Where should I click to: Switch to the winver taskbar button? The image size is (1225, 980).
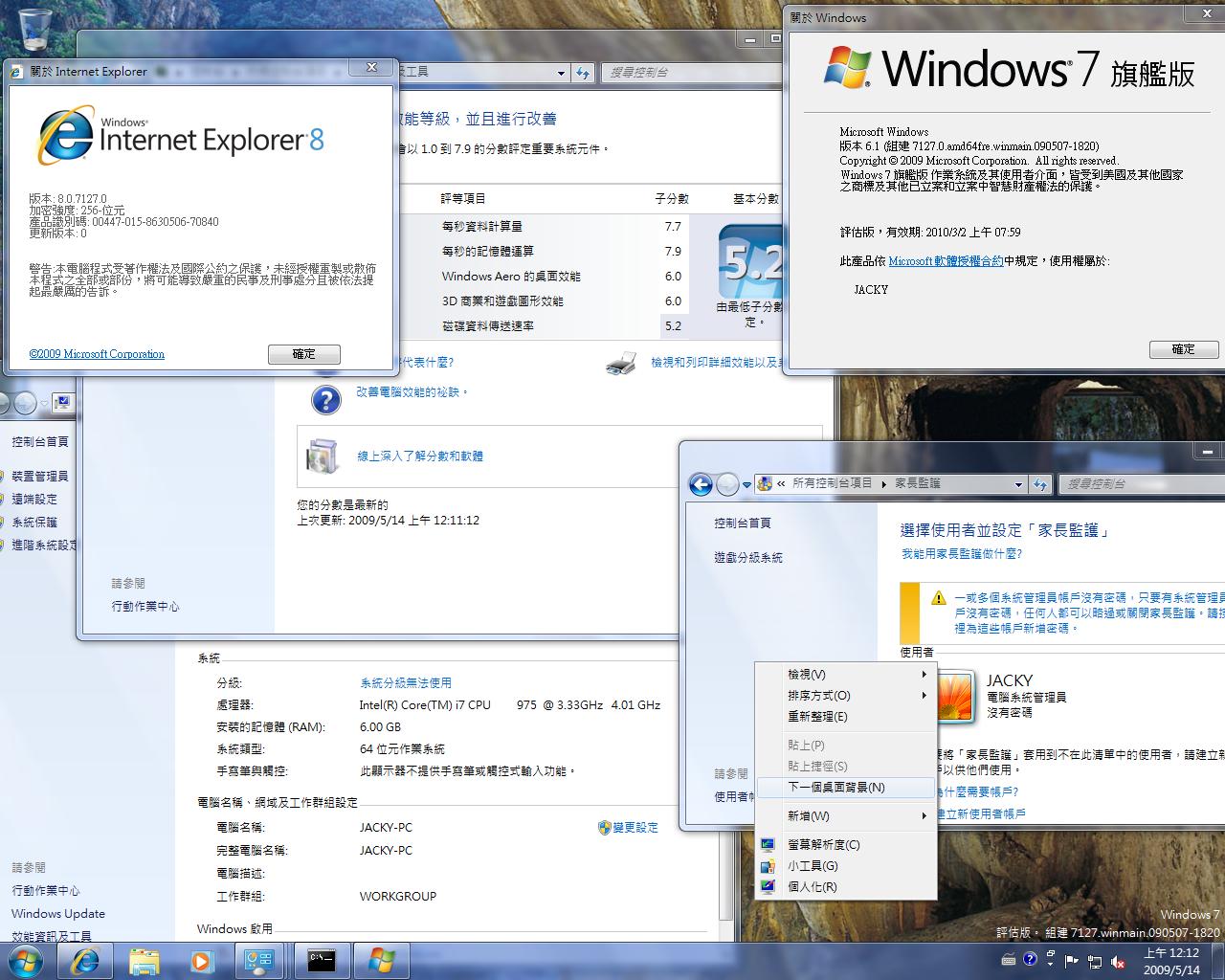pyautogui.click(x=381, y=961)
